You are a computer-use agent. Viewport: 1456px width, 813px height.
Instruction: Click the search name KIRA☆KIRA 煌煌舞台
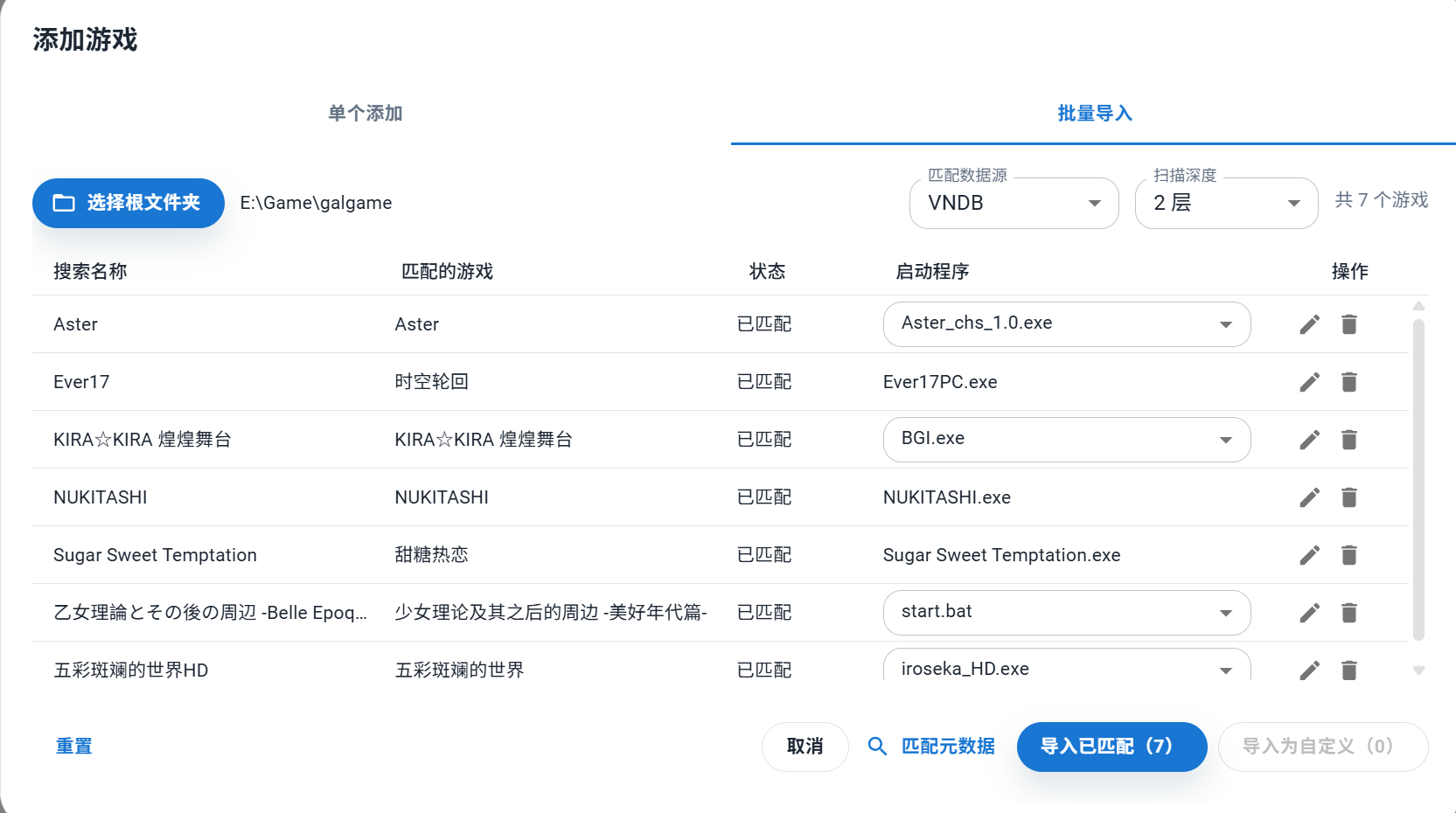point(143,440)
